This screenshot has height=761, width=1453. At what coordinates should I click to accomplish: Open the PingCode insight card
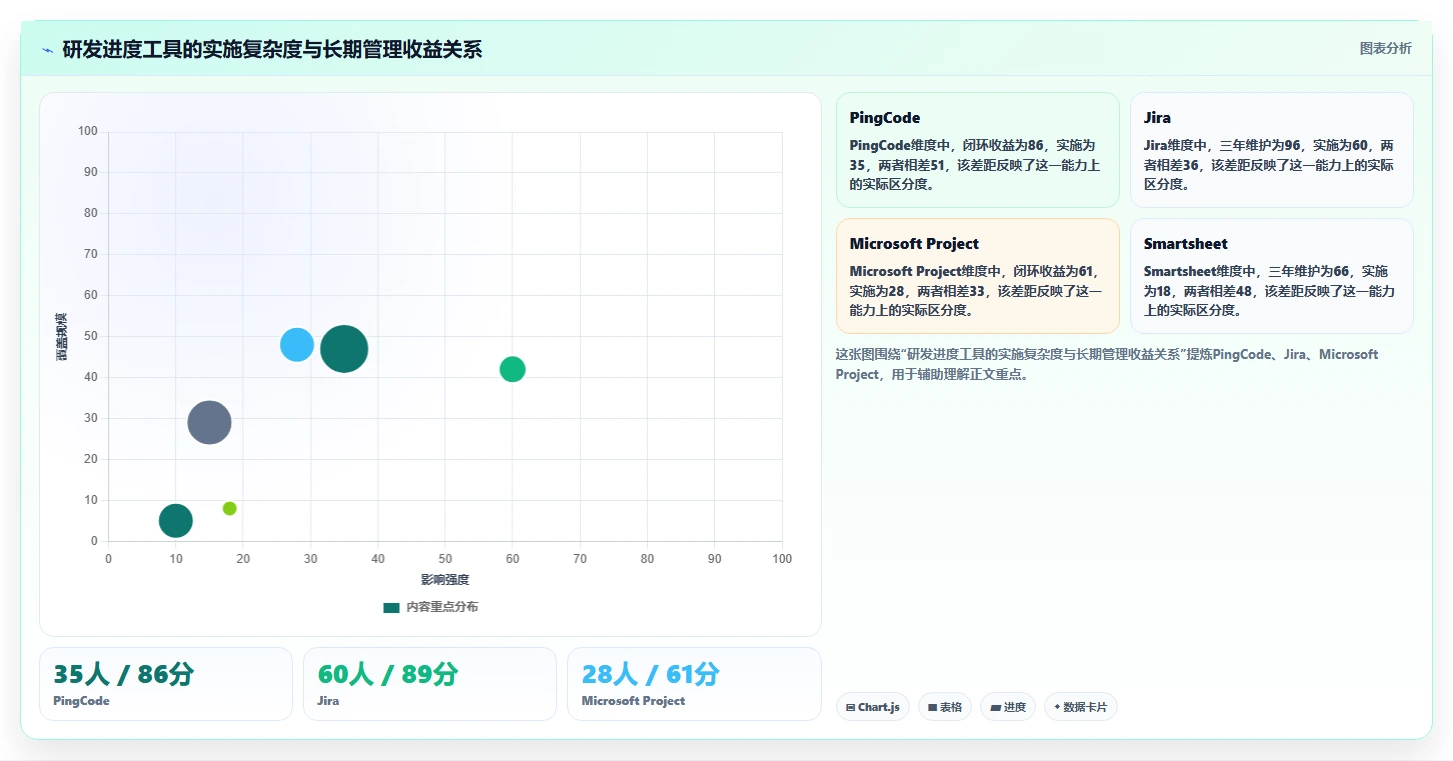pos(977,150)
